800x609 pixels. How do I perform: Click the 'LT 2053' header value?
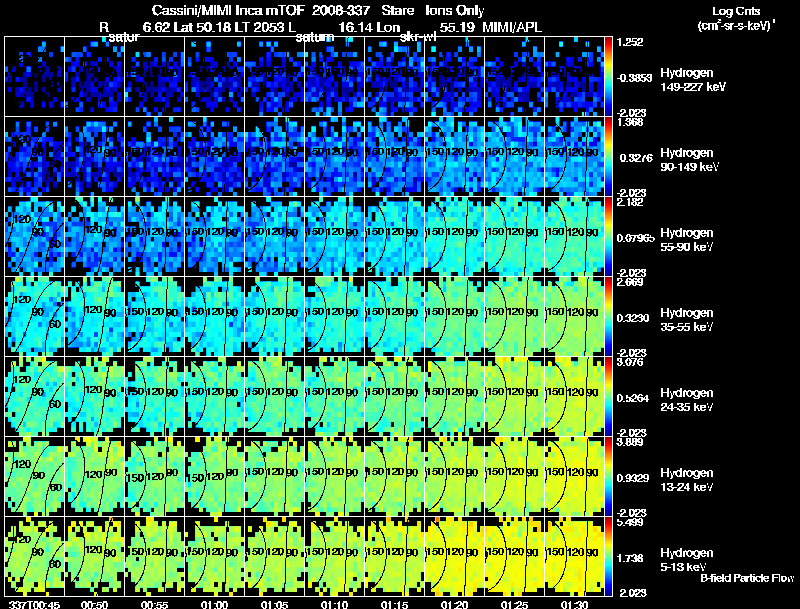pos(258,27)
